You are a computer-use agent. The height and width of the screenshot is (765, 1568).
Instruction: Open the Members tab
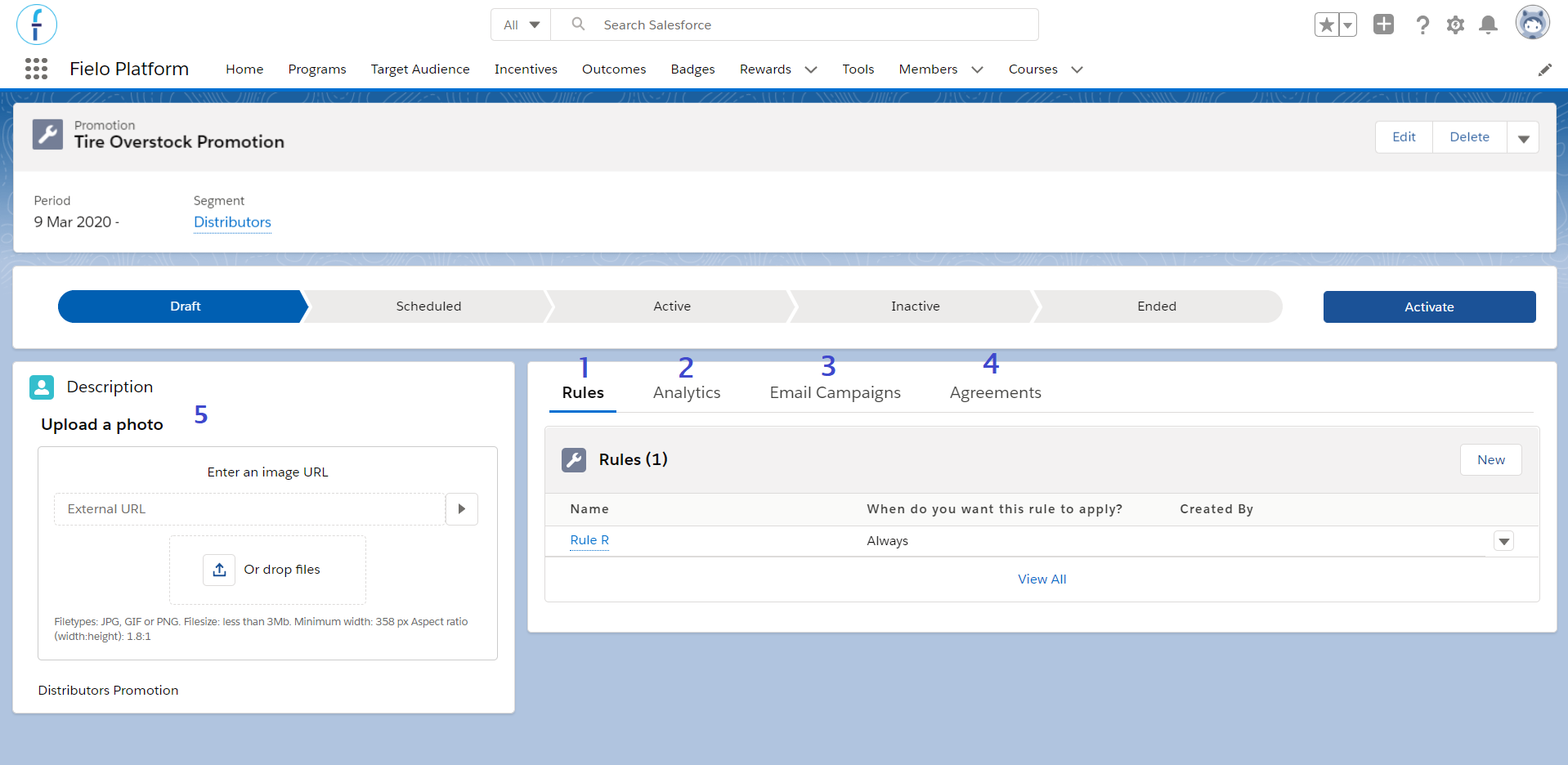click(x=928, y=69)
